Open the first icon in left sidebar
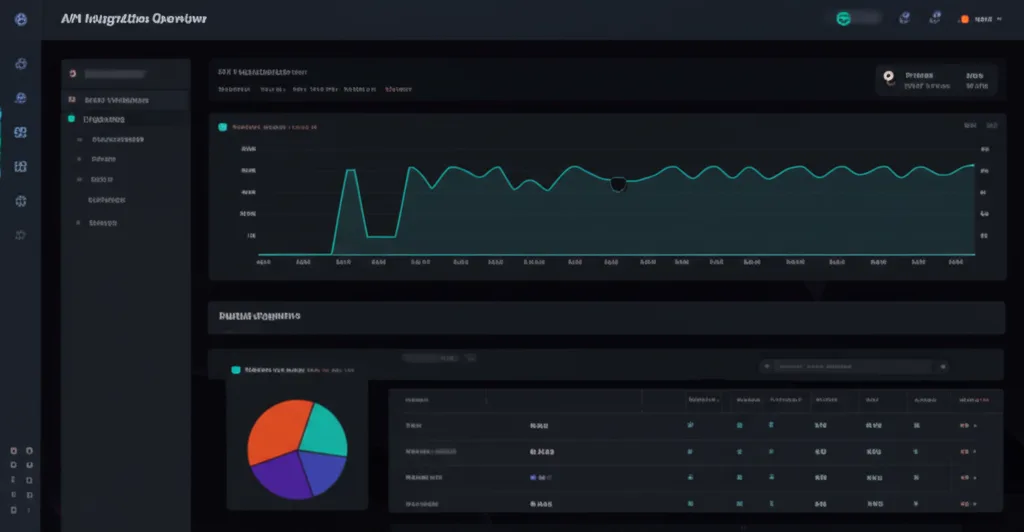 coord(21,63)
